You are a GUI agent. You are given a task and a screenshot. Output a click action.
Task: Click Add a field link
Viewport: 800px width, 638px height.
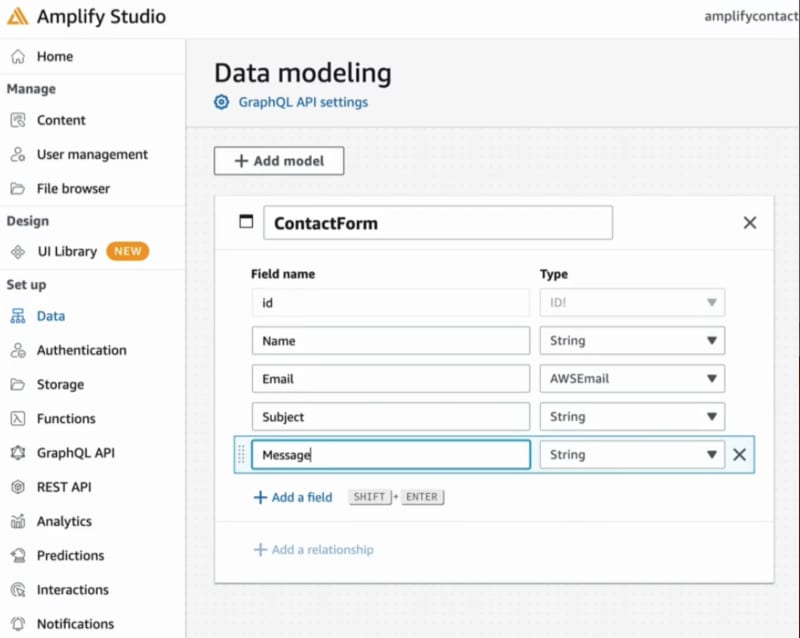click(293, 497)
